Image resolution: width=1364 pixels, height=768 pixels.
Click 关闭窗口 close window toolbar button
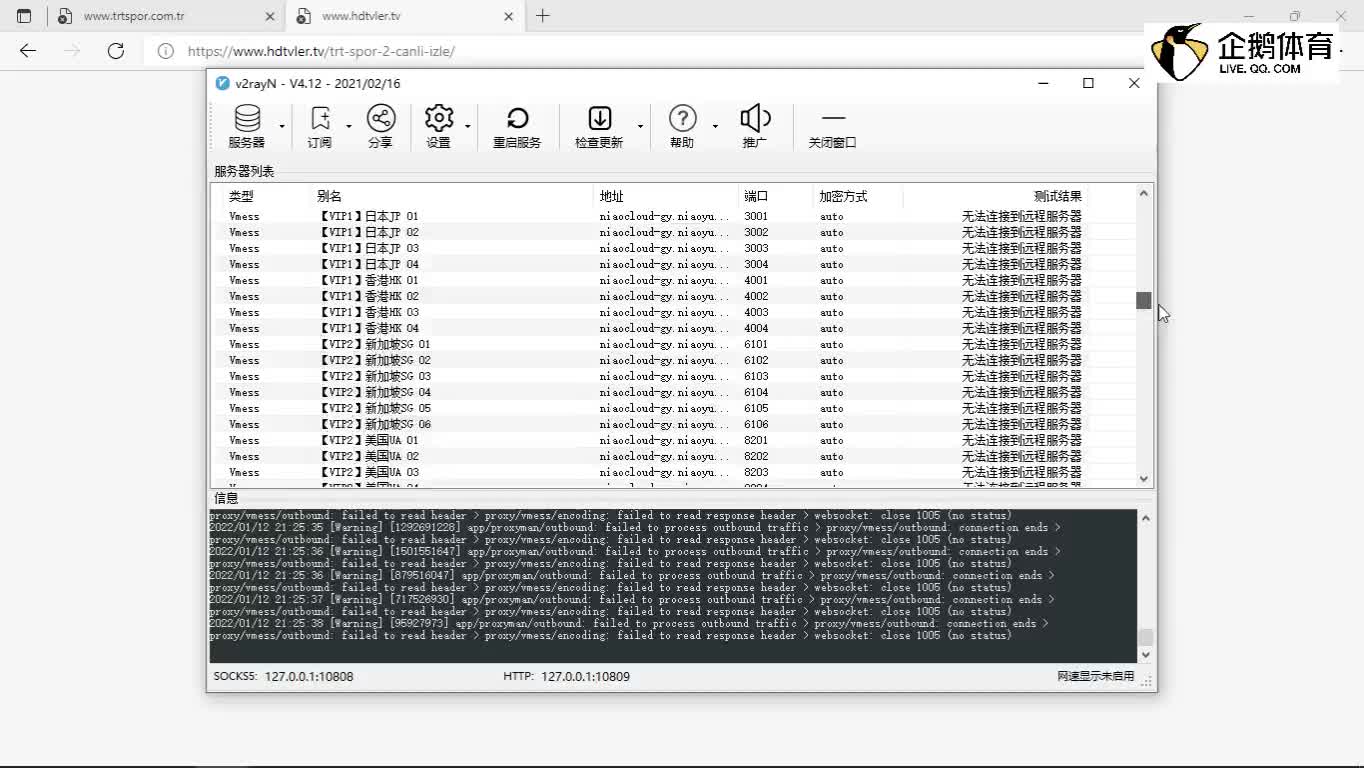point(832,127)
